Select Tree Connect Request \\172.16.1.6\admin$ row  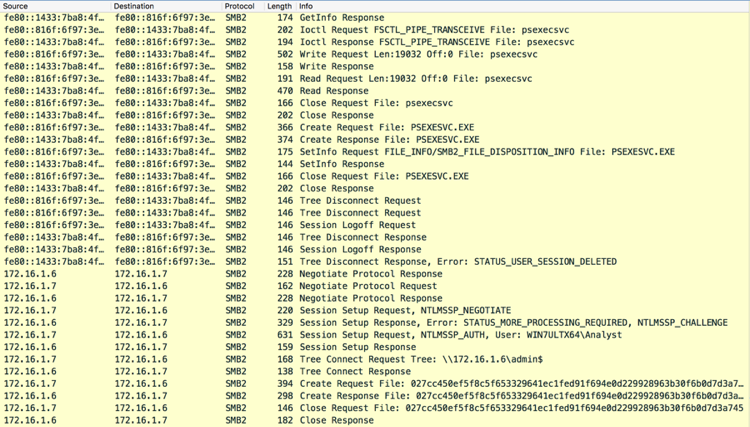[x=375, y=359]
